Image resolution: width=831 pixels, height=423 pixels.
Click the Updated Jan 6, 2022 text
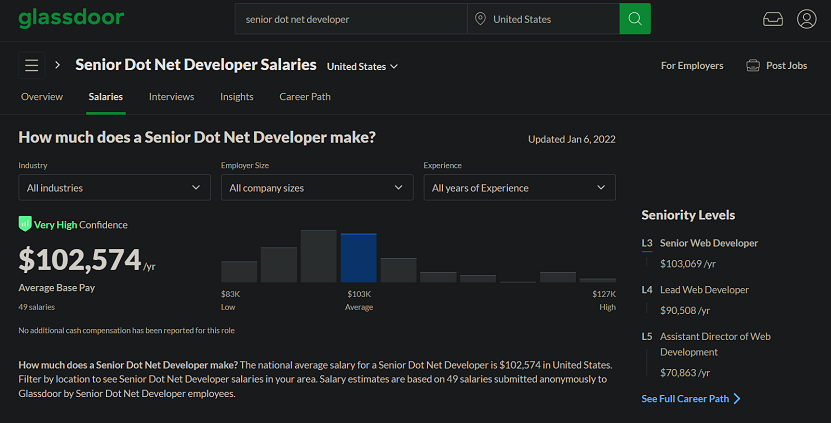tap(571, 139)
